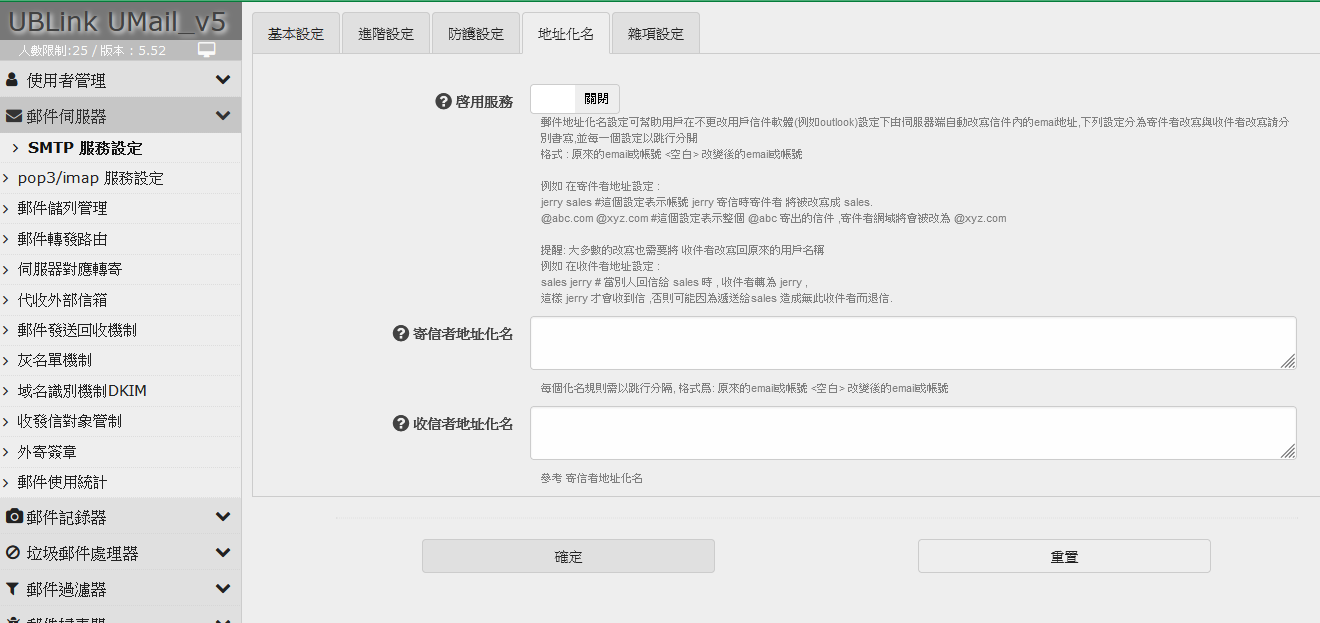Click the user icon for 使用者管理
Image resolution: width=1320 pixels, height=623 pixels.
coord(12,80)
